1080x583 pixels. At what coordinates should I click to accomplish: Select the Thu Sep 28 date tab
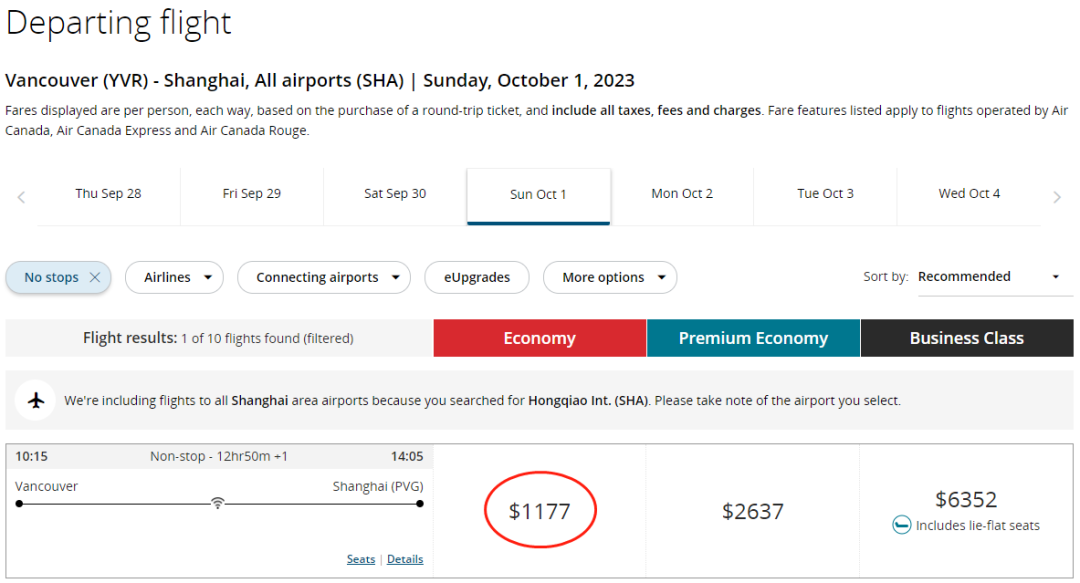pos(108,194)
